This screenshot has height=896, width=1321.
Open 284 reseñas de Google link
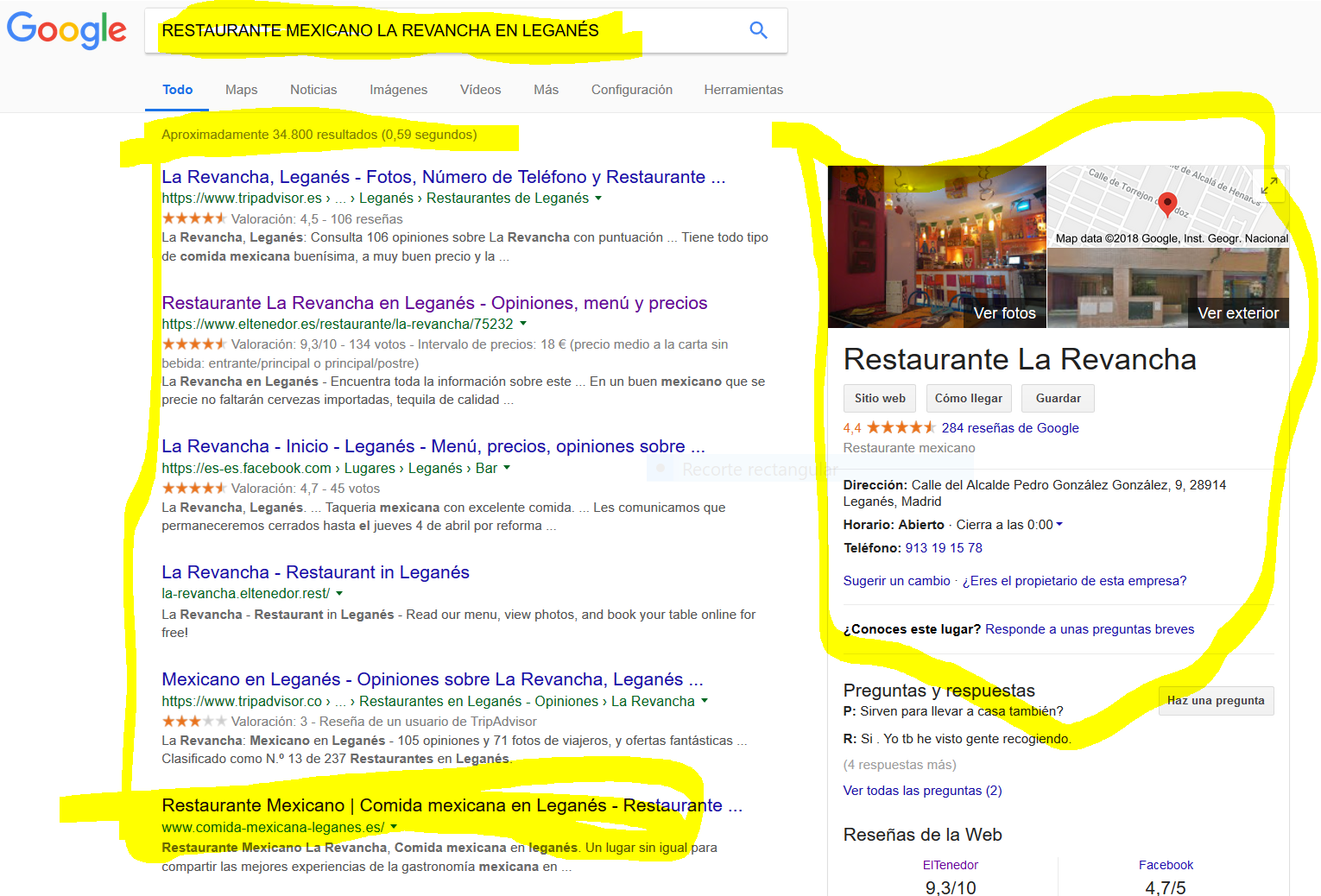point(1010,428)
